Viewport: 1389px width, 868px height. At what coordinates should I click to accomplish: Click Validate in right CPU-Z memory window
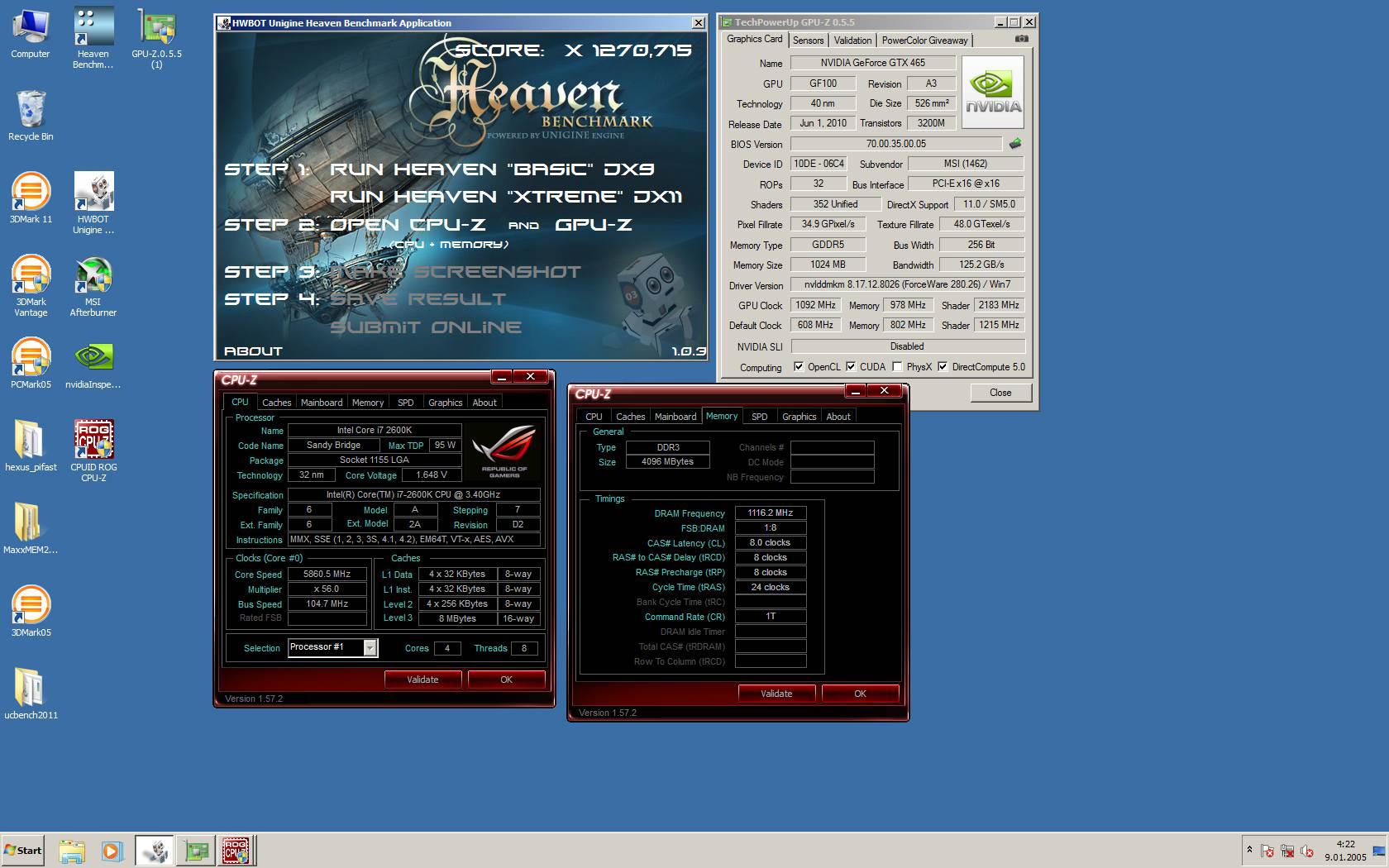(x=776, y=694)
